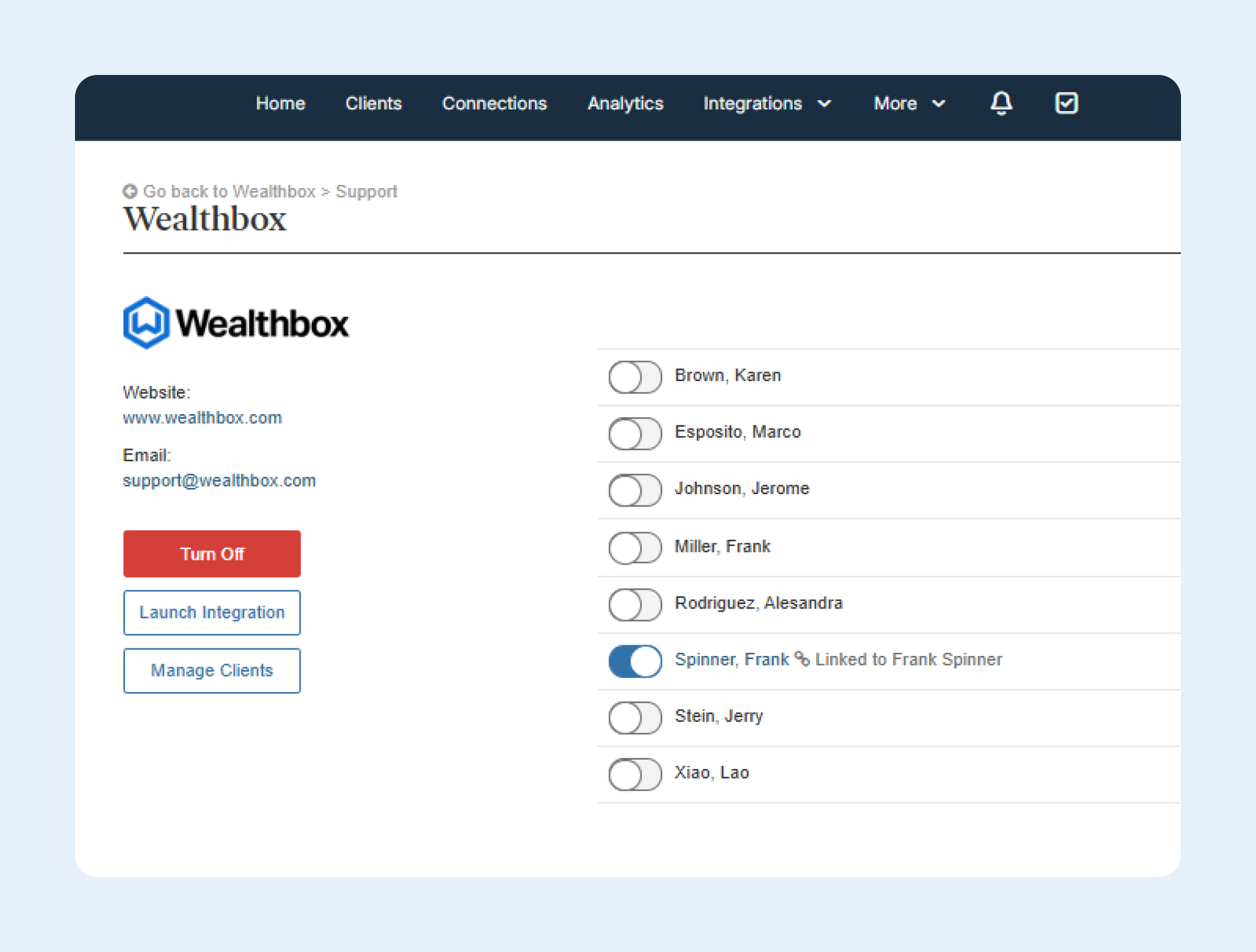Click the back arrow circle icon

pos(130,191)
